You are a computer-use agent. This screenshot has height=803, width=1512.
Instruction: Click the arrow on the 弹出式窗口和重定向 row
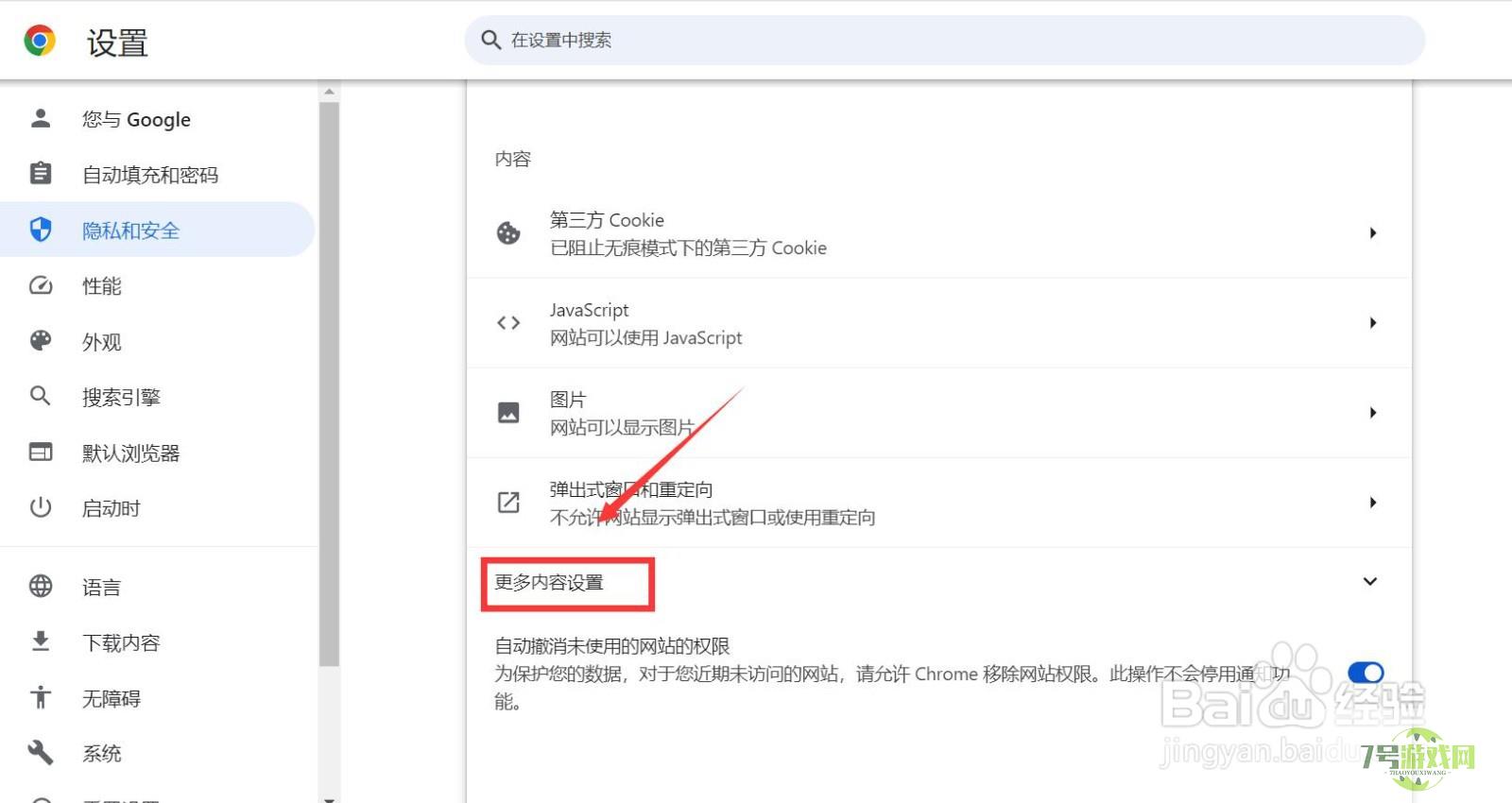(x=1372, y=503)
